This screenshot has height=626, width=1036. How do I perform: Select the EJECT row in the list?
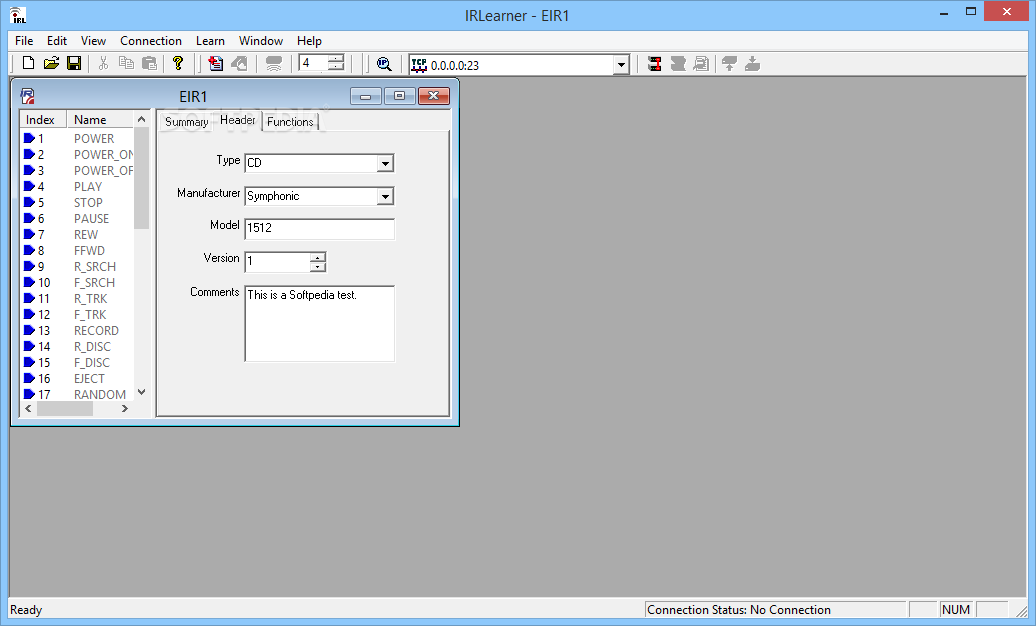[x=77, y=378]
